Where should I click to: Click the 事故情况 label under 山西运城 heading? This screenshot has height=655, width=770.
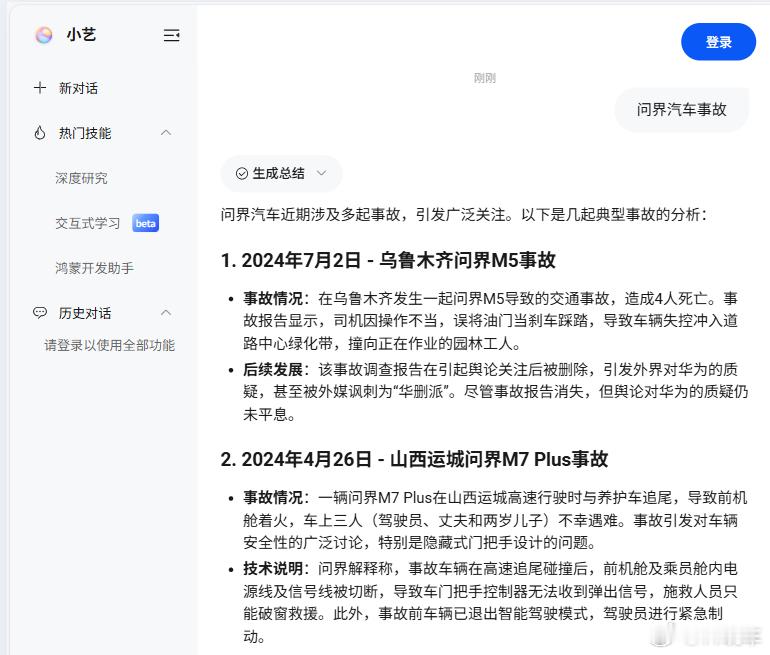[x=273, y=497]
